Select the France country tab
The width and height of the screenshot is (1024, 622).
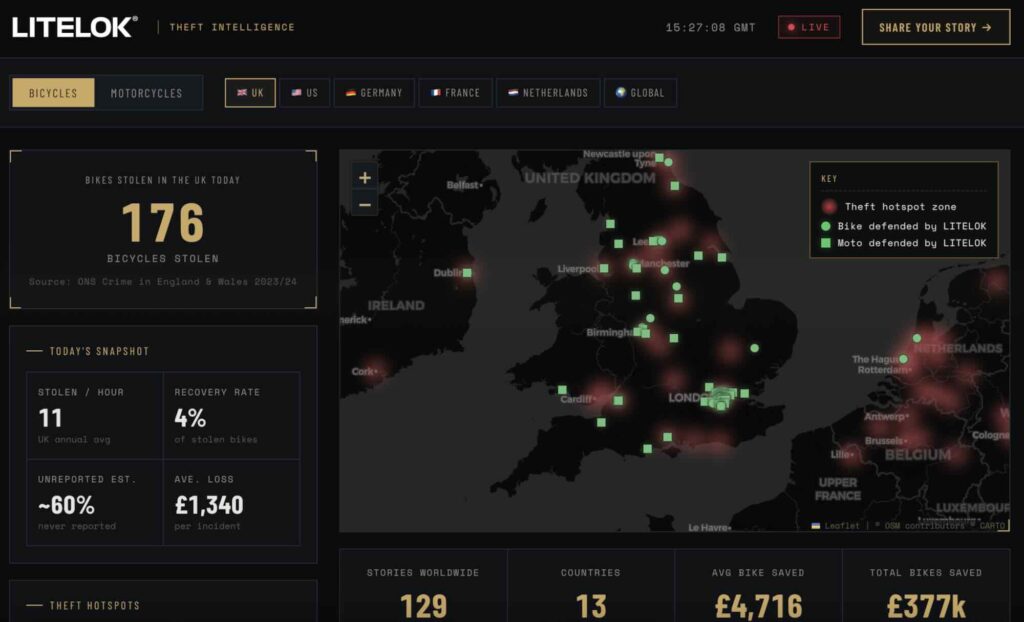(x=455, y=93)
